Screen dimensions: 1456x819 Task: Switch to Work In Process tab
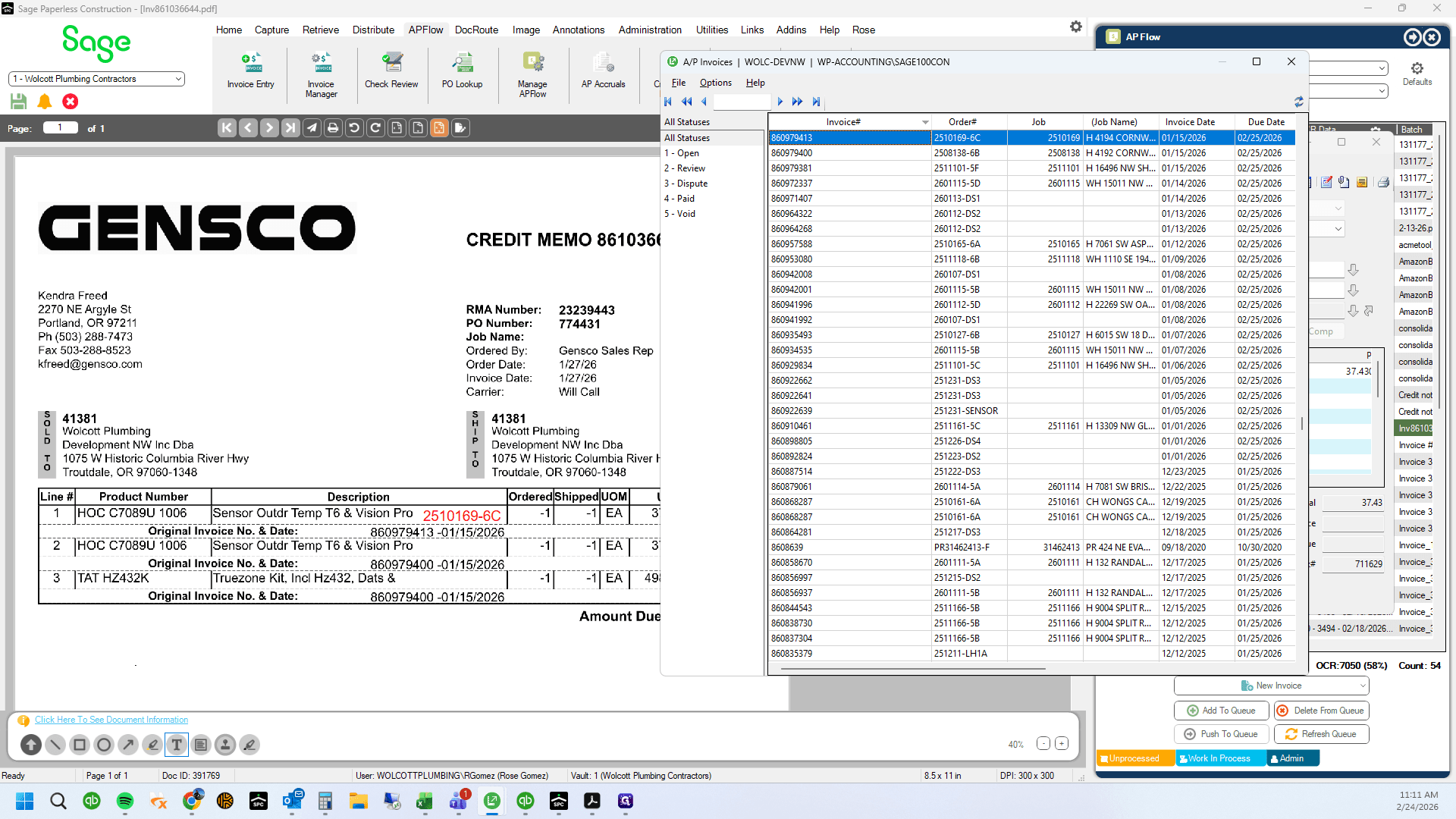[1220, 758]
